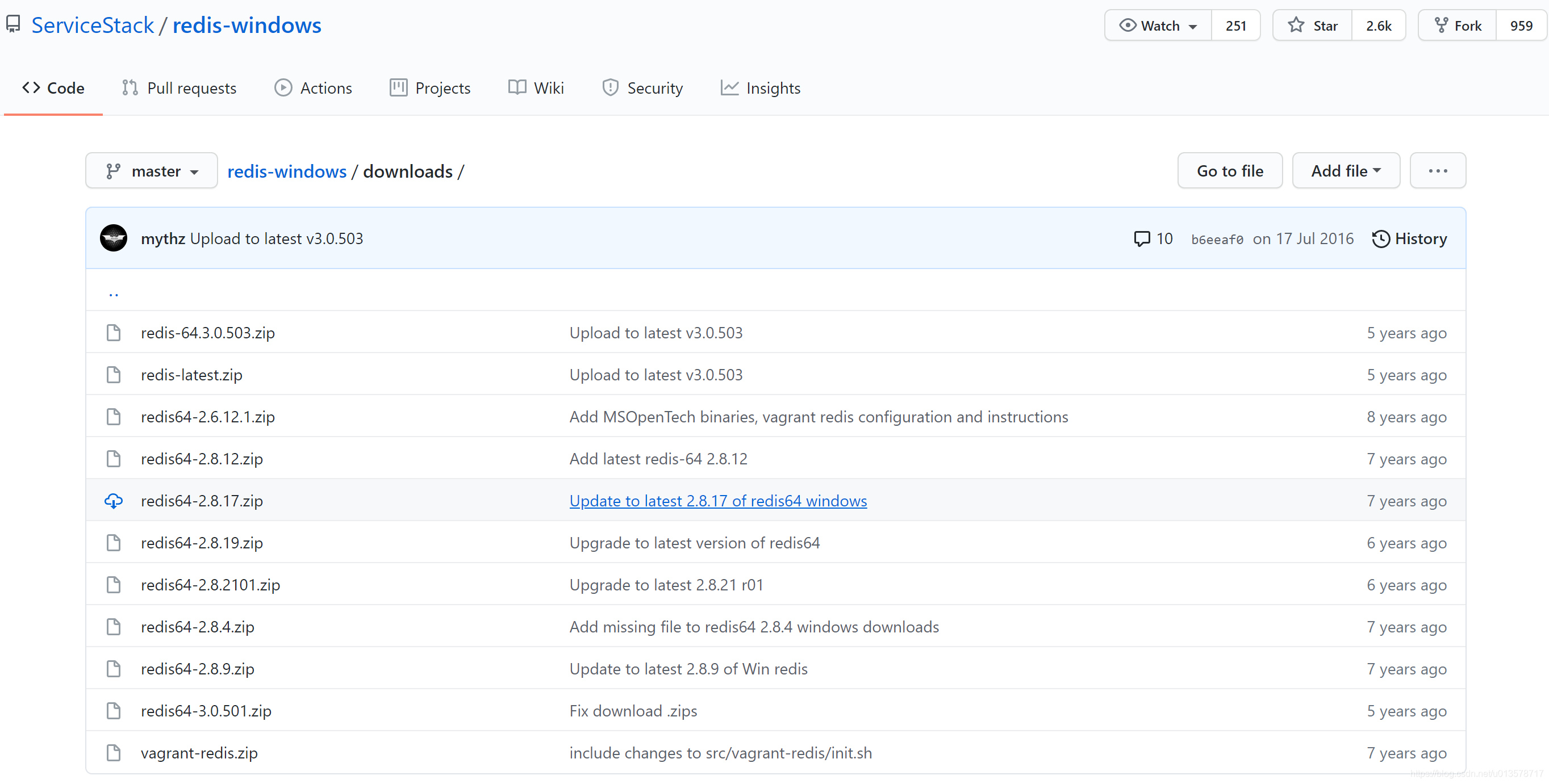Viewport: 1549px width, 784px height.
Task: Click the file icon next to redis-latest.zip
Action: [113, 375]
